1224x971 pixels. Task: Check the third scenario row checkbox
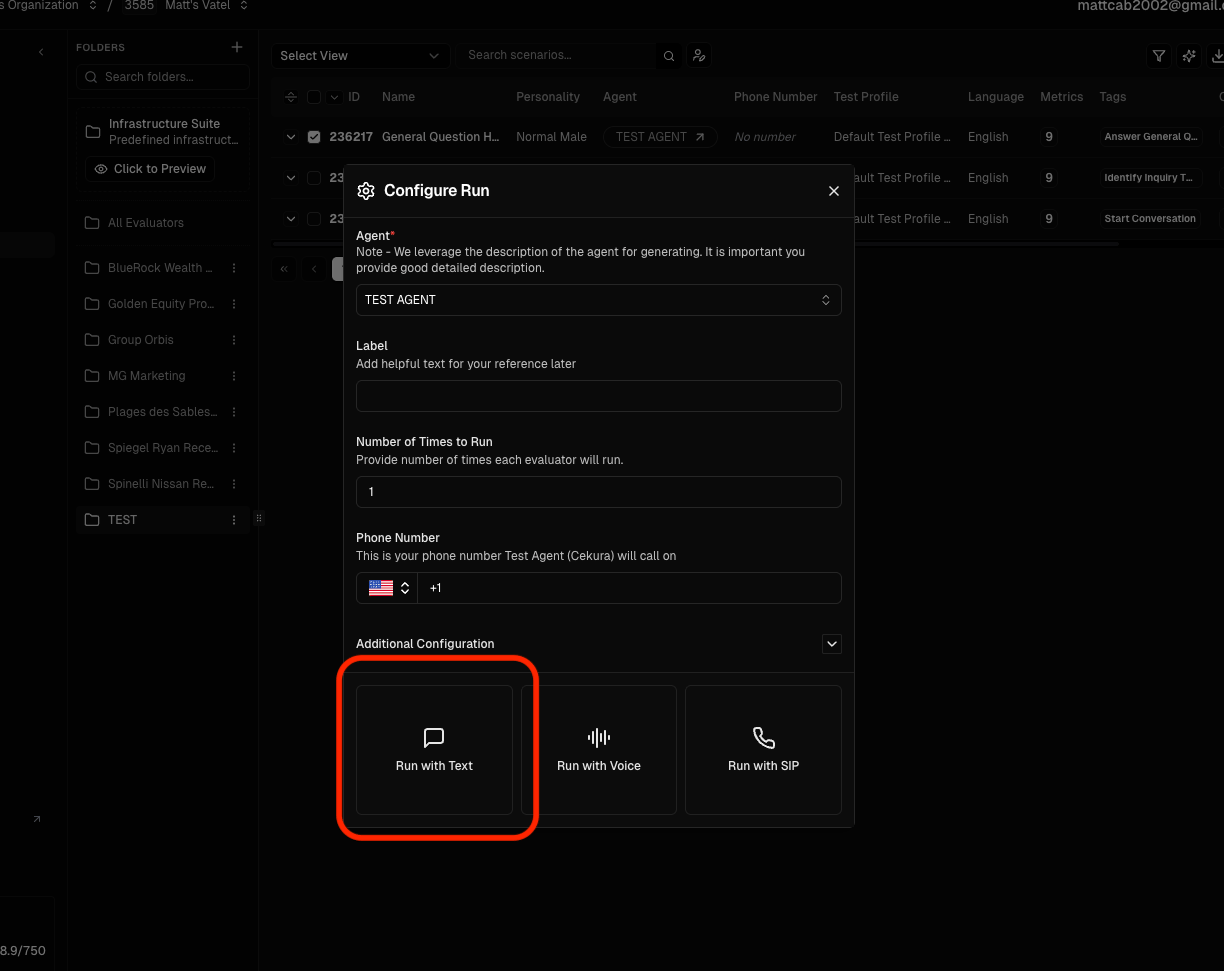(314, 219)
